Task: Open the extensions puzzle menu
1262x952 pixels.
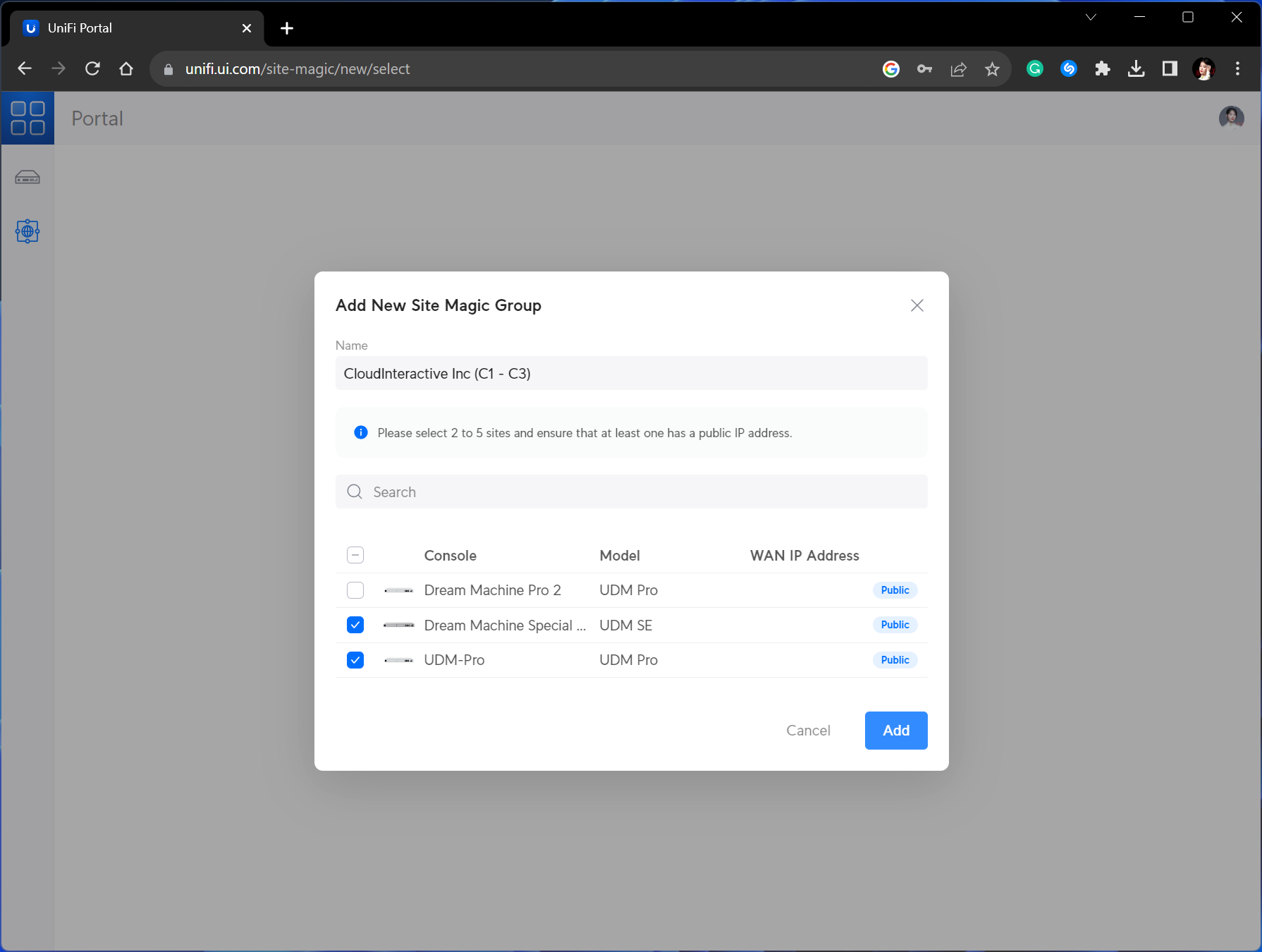Action: tap(1103, 68)
